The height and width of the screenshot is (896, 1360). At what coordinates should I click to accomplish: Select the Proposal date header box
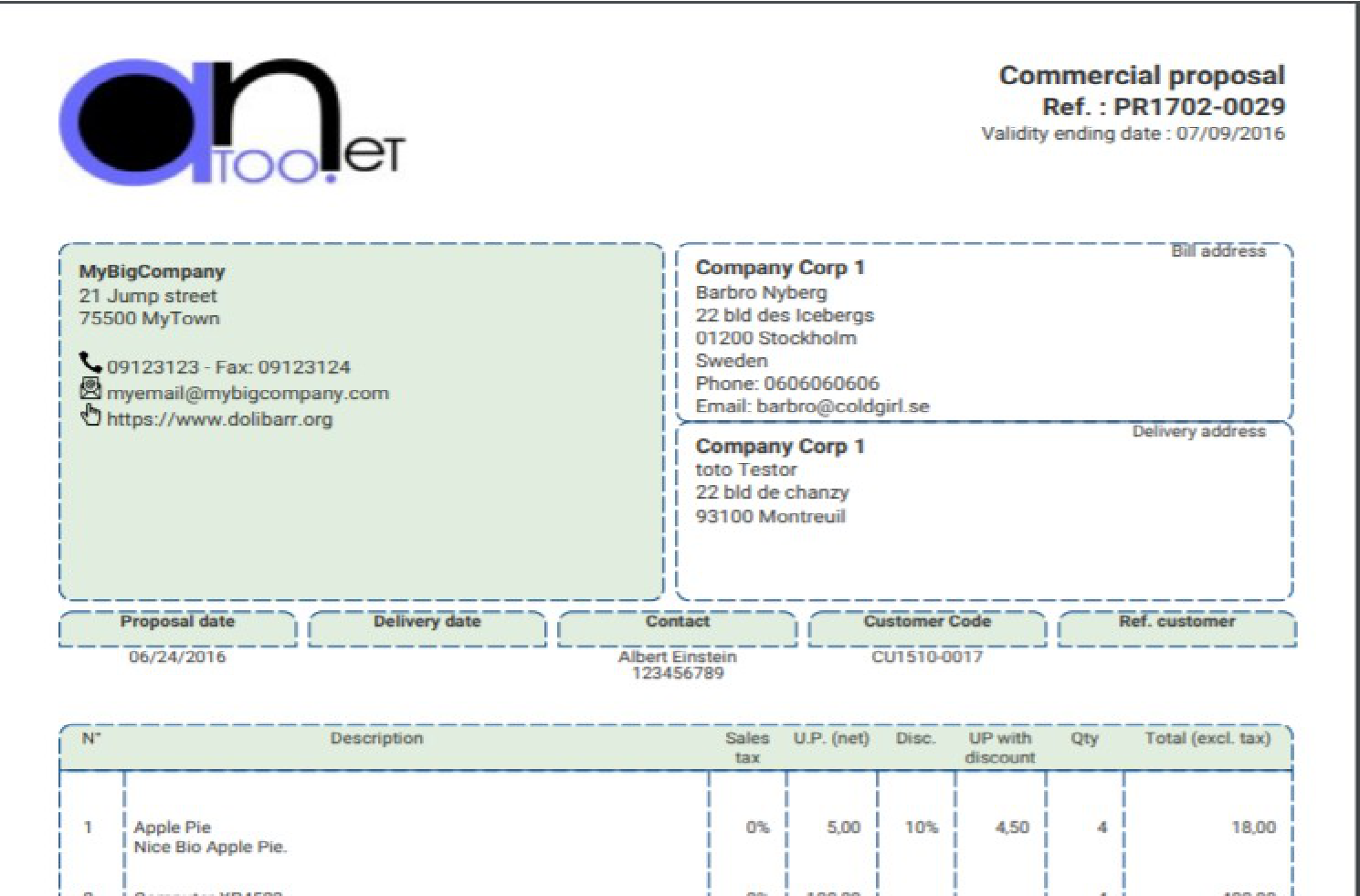[x=178, y=628]
